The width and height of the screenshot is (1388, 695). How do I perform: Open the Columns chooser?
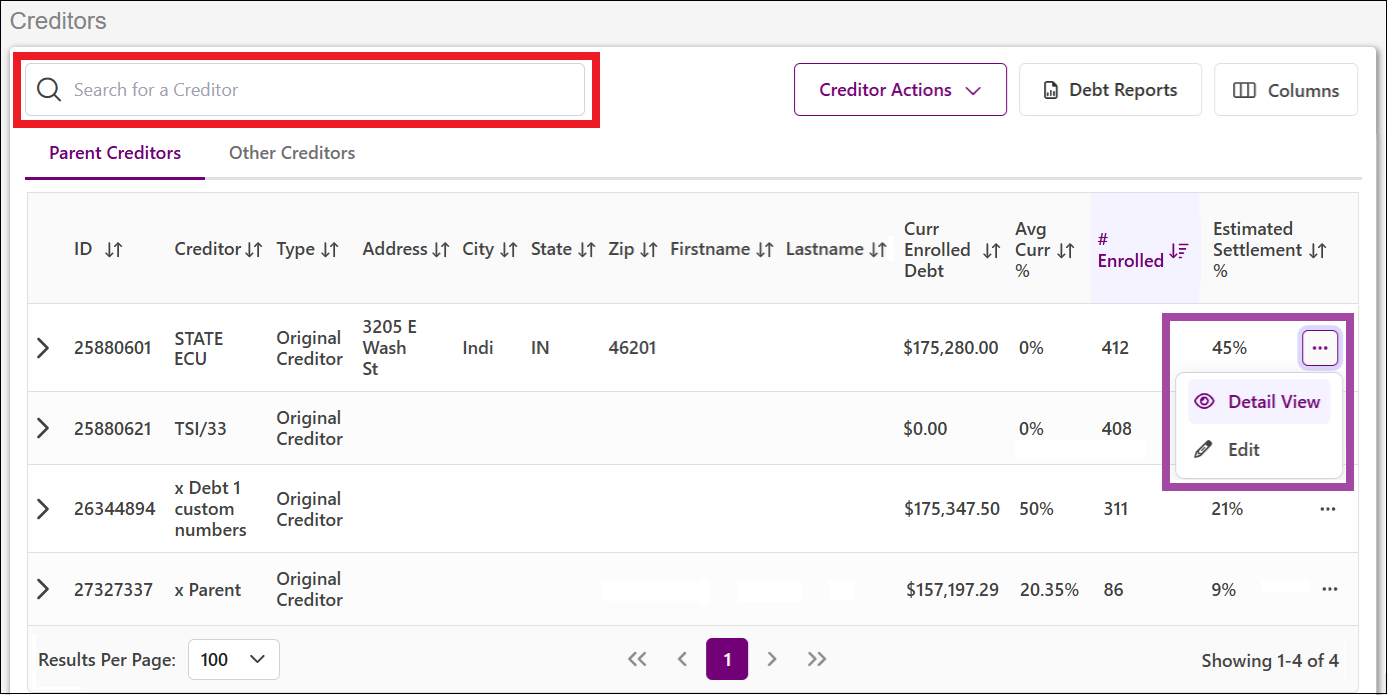pos(1286,90)
